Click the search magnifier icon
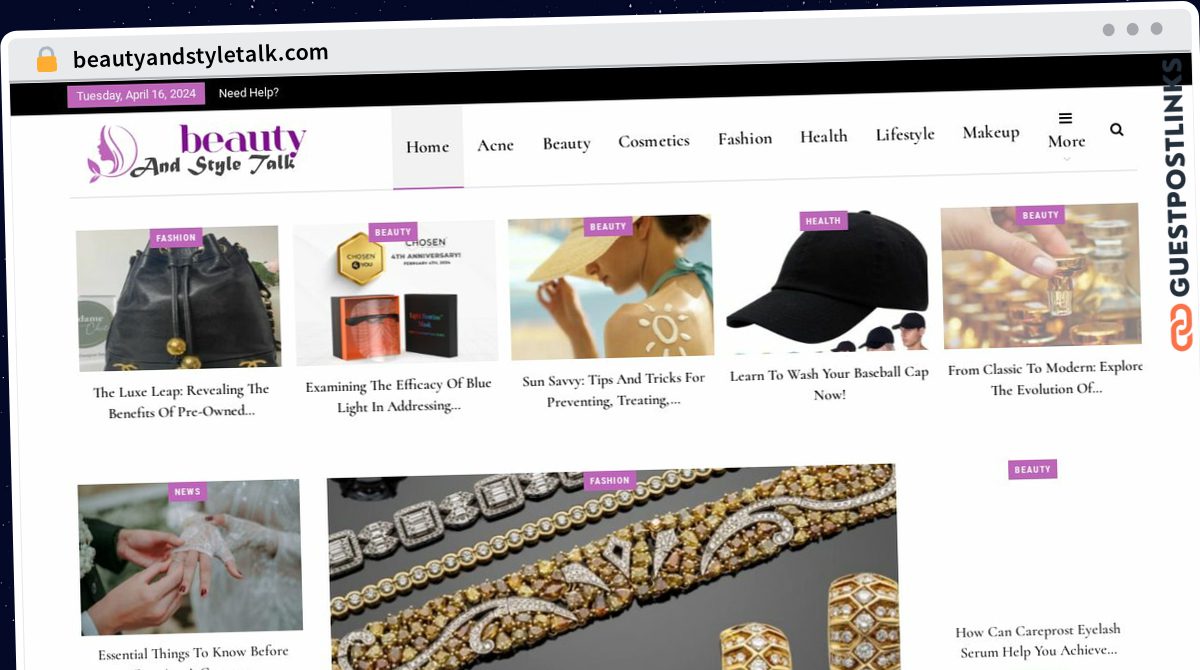 pyautogui.click(x=1116, y=129)
